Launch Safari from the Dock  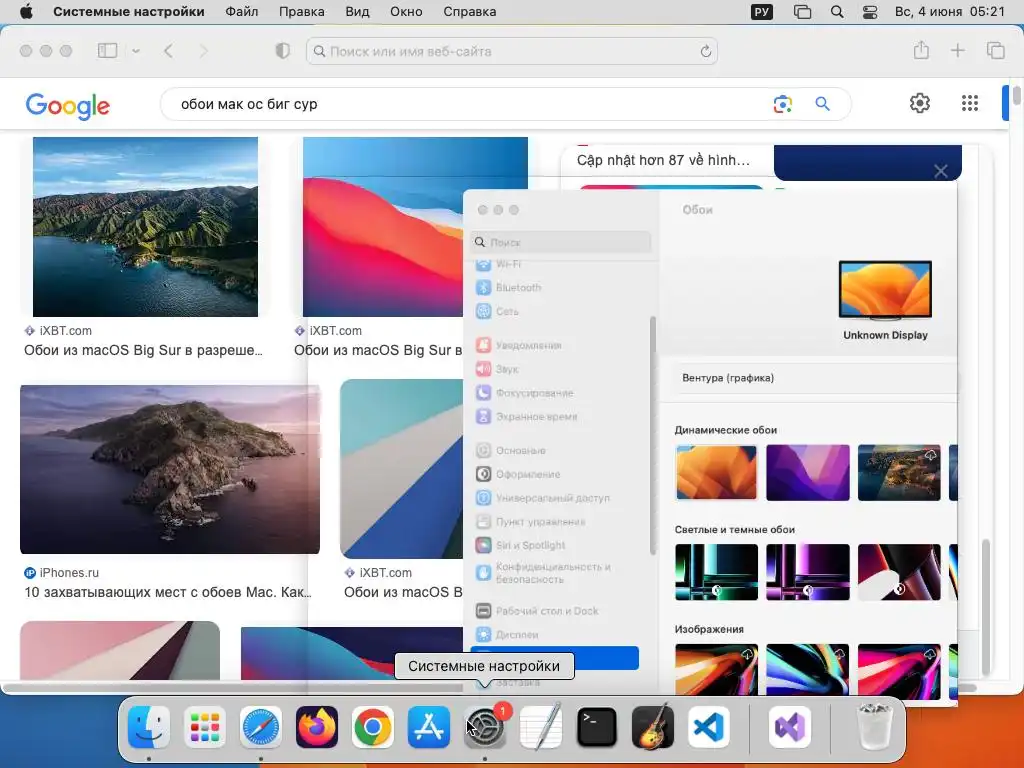coord(261,727)
